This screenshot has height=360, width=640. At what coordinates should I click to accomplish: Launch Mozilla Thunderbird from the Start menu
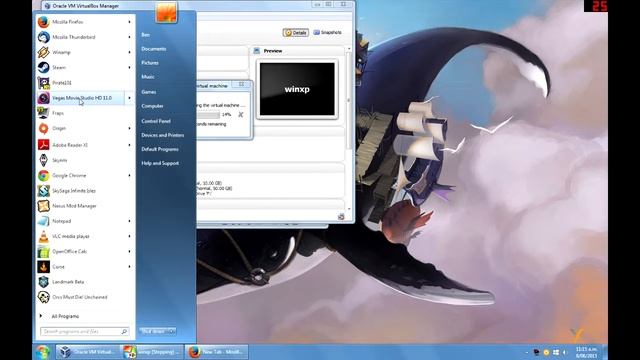click(84, 37)
